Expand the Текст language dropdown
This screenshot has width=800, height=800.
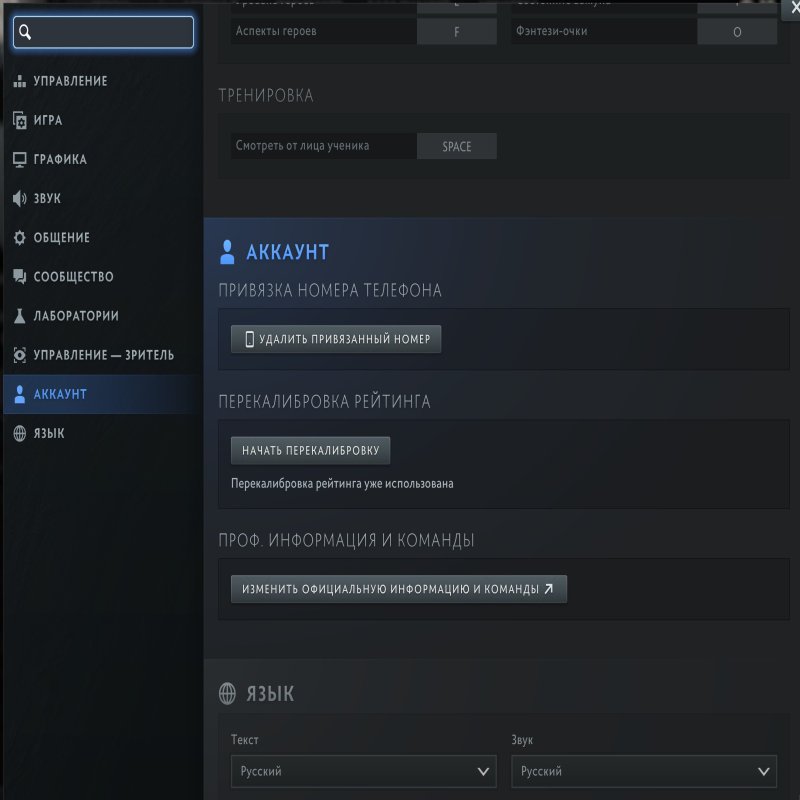click(363, 771)
